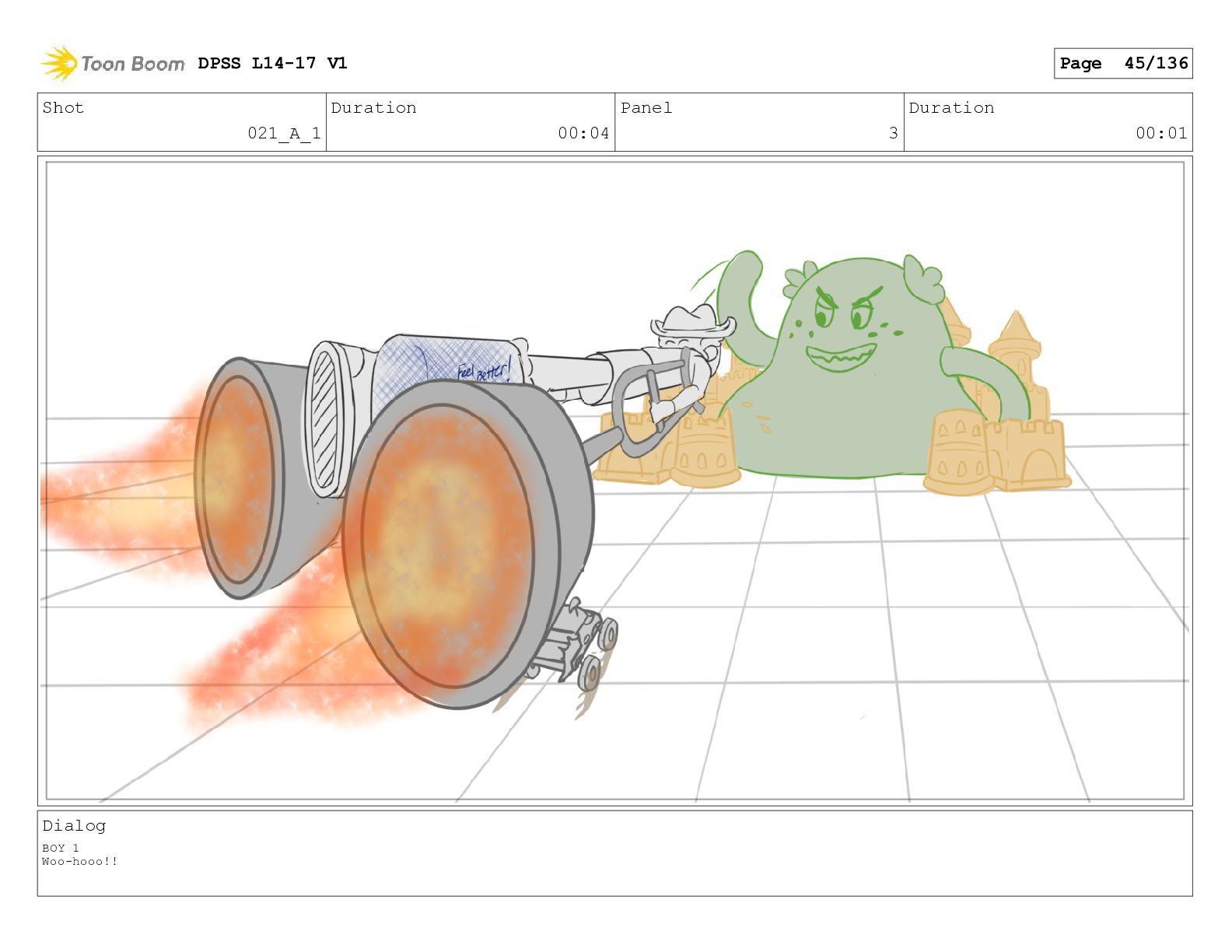Click the panel Duration value 00:01
1232x952 pixels.
(1160, 133)
